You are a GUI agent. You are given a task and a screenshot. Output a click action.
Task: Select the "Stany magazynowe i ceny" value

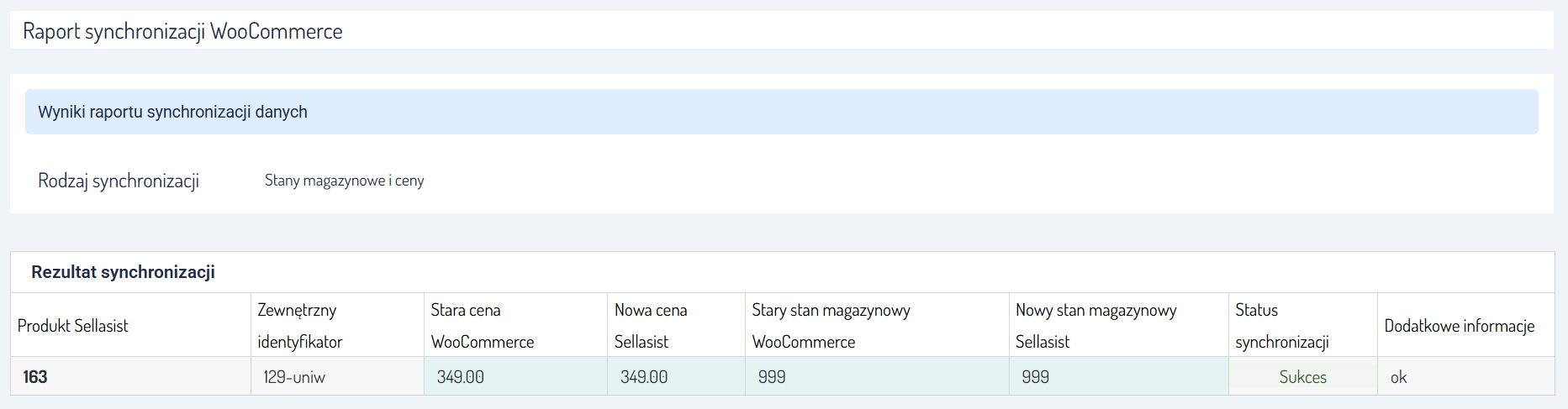344,181
